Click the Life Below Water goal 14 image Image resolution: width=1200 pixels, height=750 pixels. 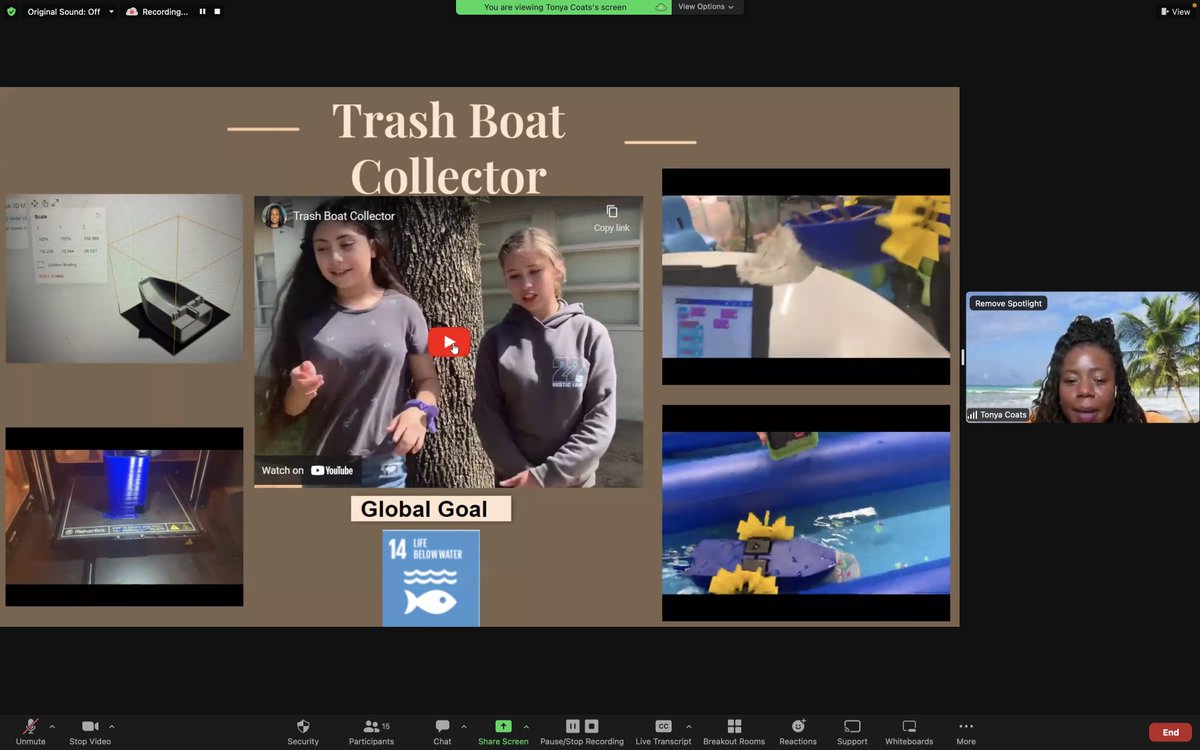(x=431, y=578)
